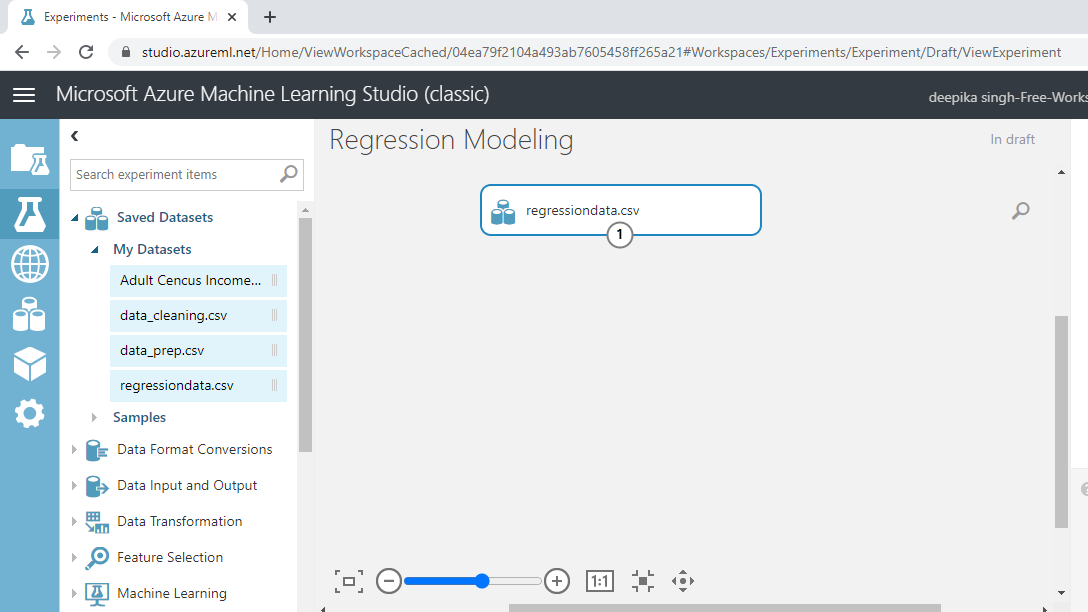
Task: Click the browser address bar URL
Action: (x=601, y=53)
